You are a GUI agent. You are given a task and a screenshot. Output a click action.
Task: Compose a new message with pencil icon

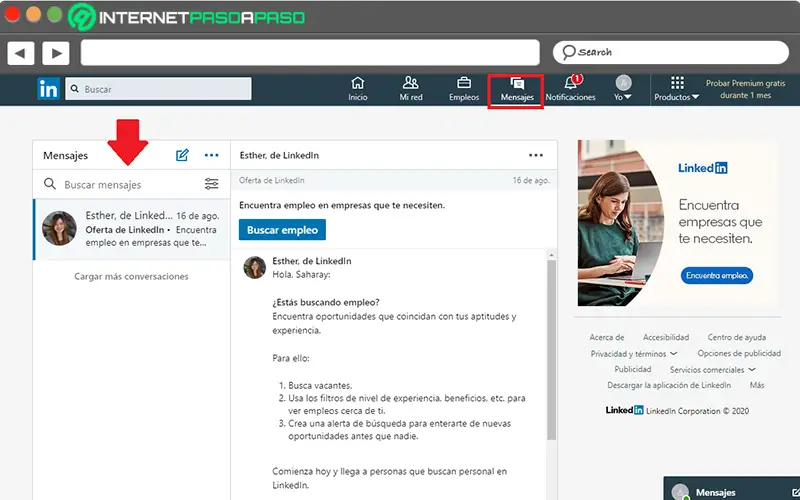[x=182, y=155]
